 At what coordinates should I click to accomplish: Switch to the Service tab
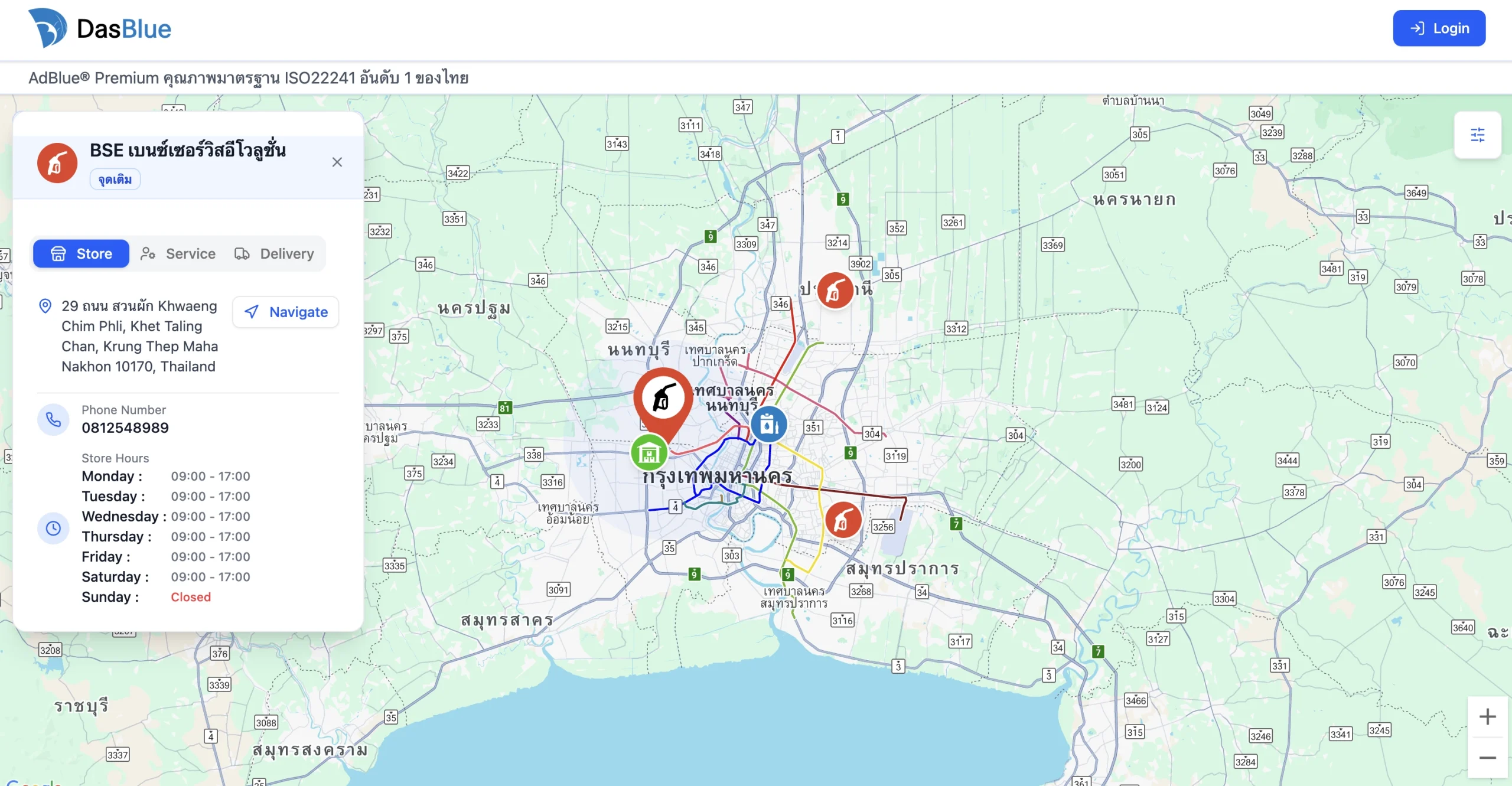[x=178, y=253]
